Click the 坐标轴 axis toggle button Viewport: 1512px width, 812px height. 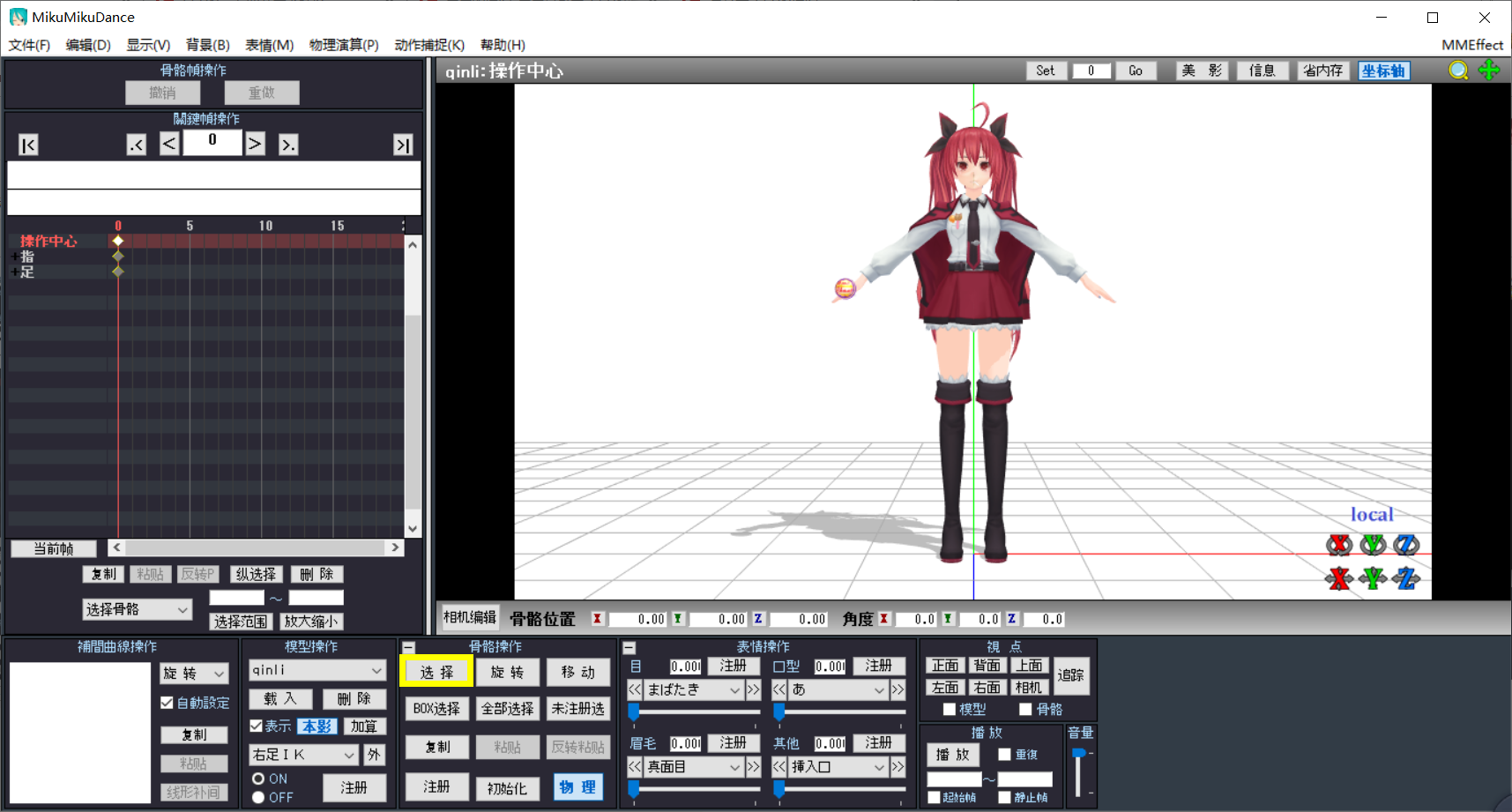click(1383, 71)
